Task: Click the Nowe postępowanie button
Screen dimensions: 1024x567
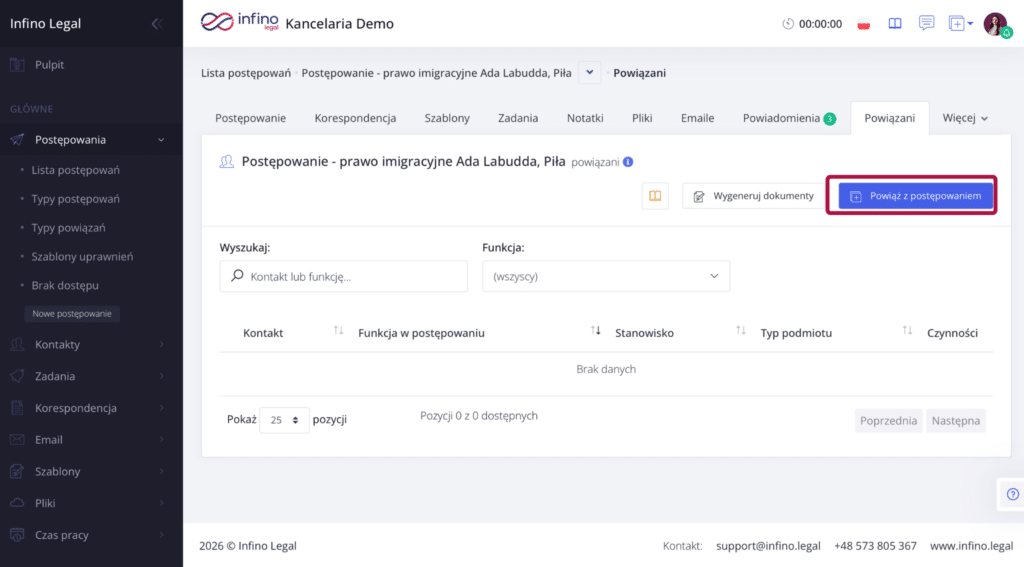Action: [72, 314]
